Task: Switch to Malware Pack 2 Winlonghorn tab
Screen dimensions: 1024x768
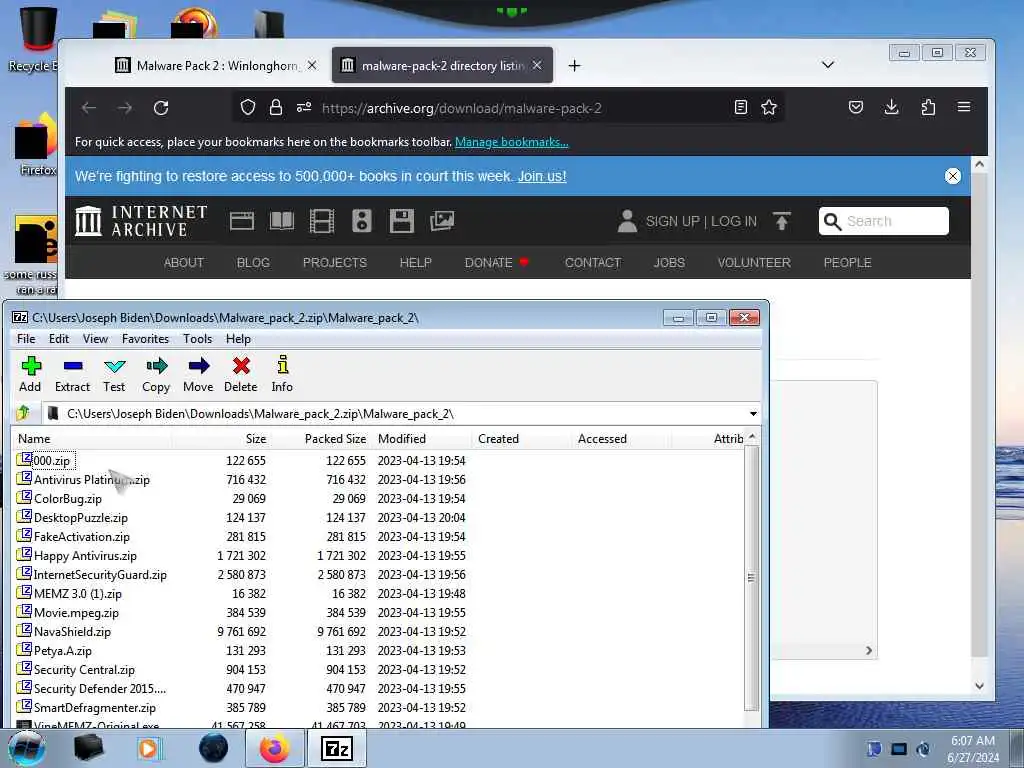Action: [216, 65]
